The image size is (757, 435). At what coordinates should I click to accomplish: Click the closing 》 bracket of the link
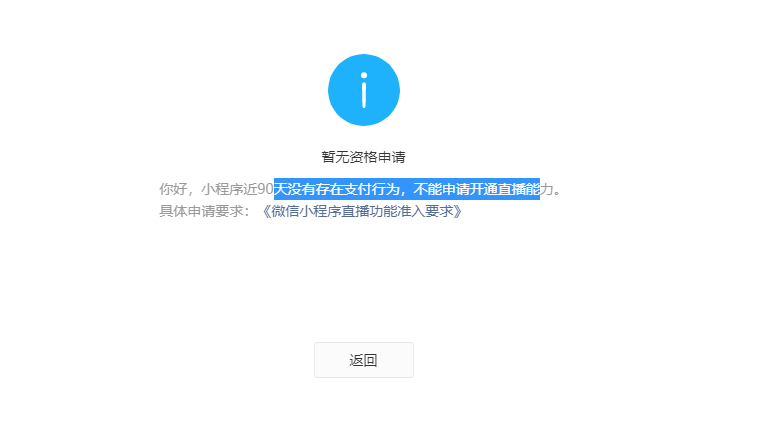459,211
